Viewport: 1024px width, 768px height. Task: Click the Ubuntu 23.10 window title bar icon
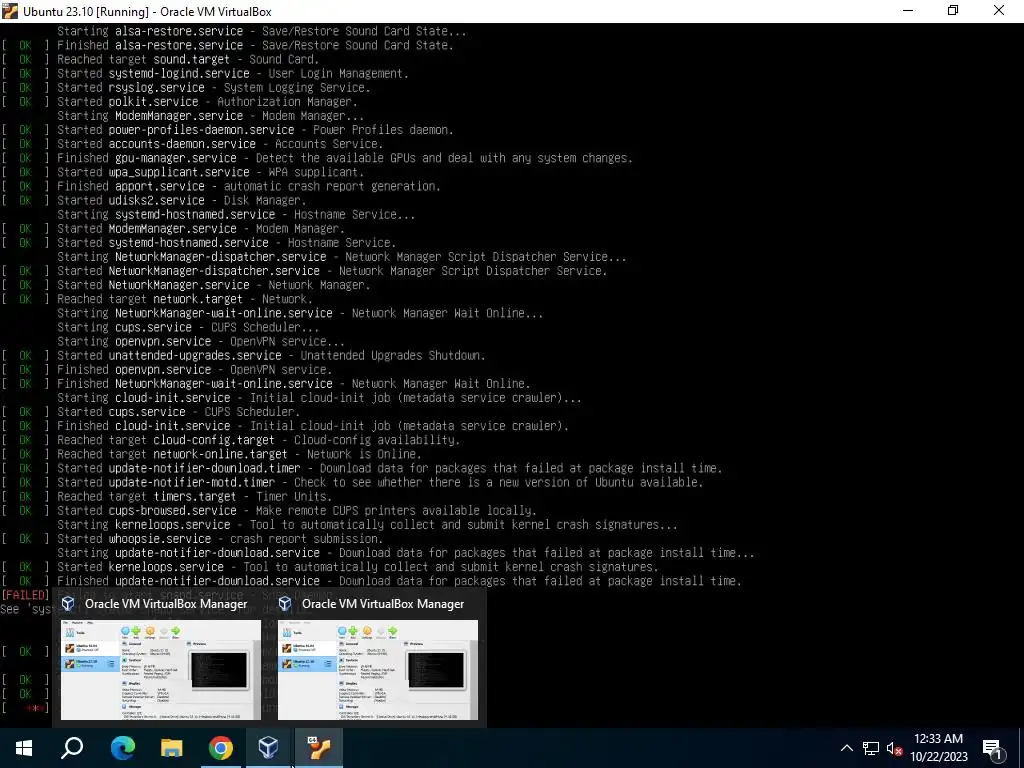click(10, 11)
